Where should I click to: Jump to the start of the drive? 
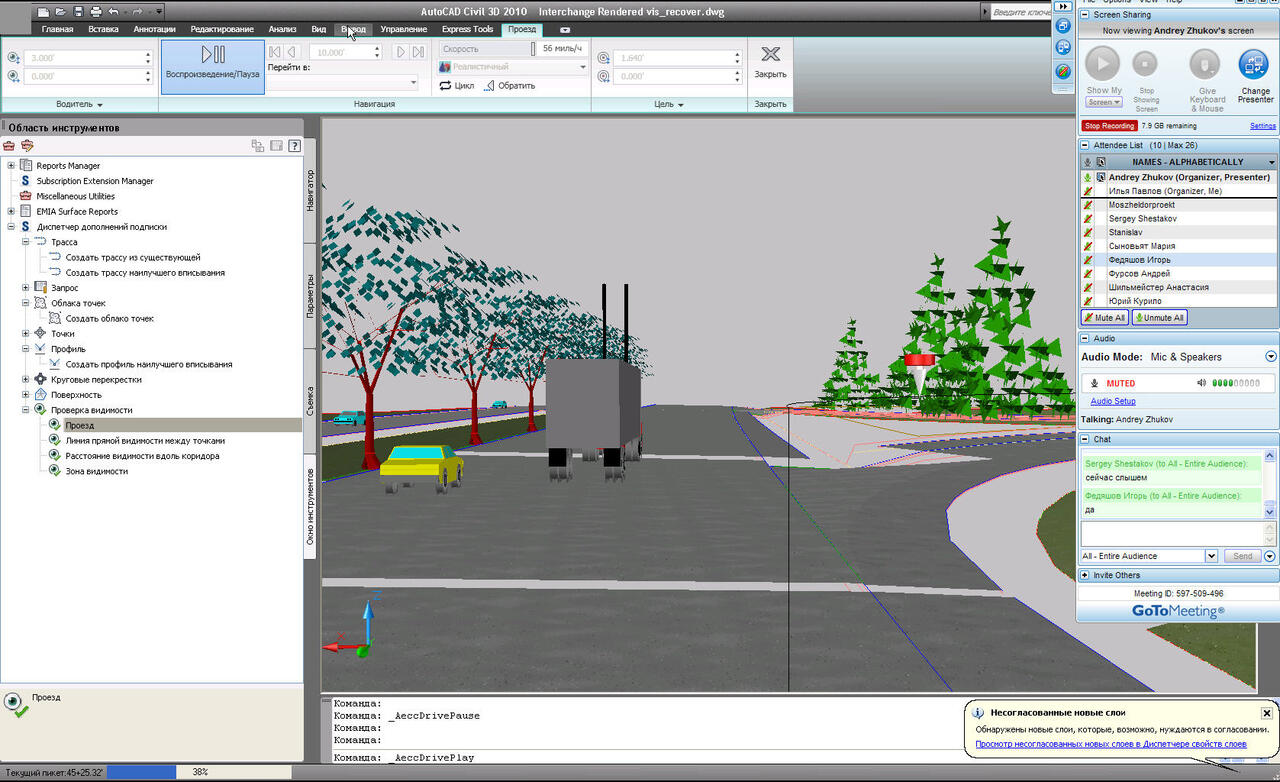tap(275, 52)
